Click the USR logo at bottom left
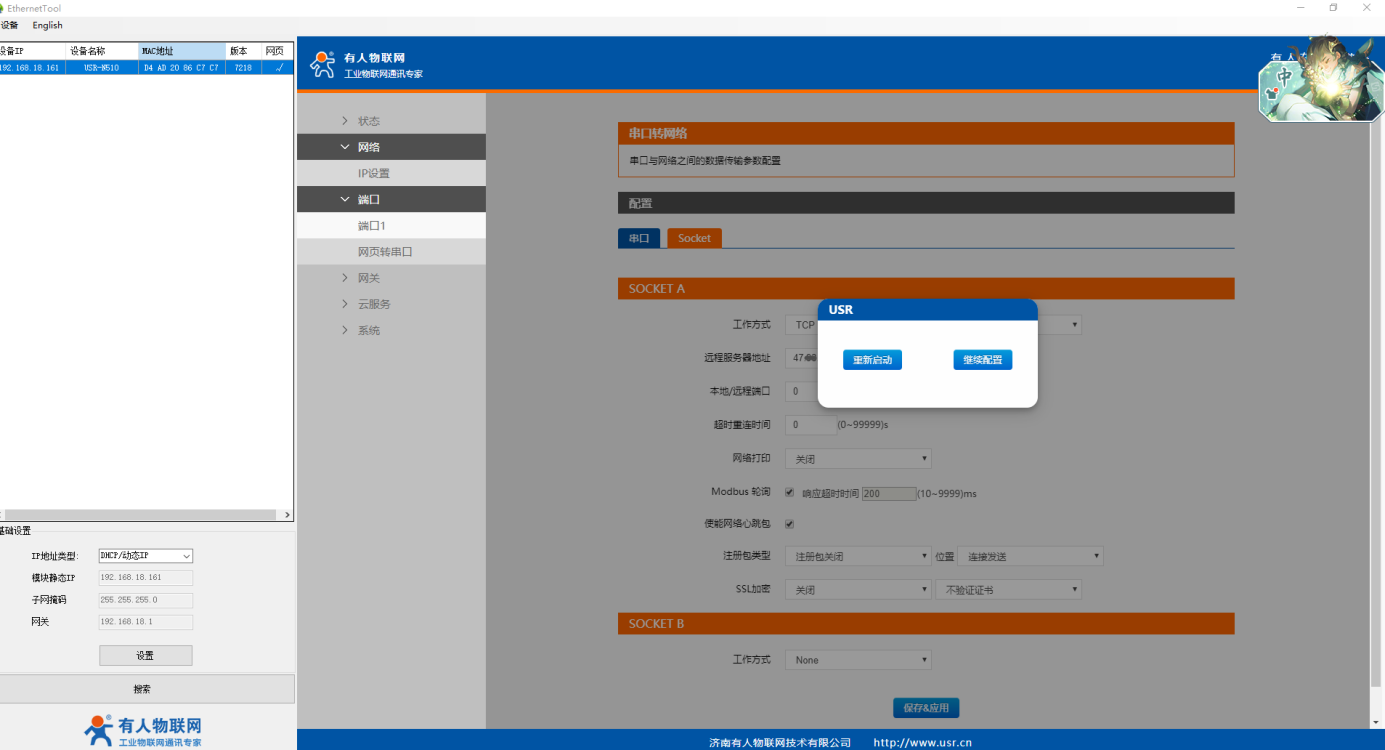Screen dimensions: 1385x750 (x=145, y=730)
